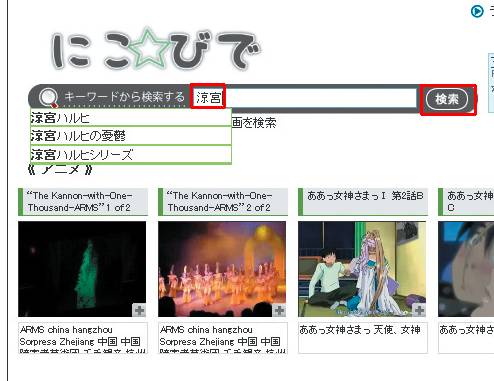
Task: Play the anime goddess scene thumbnail
Action: pyautogui.click(x=362, y=269)
